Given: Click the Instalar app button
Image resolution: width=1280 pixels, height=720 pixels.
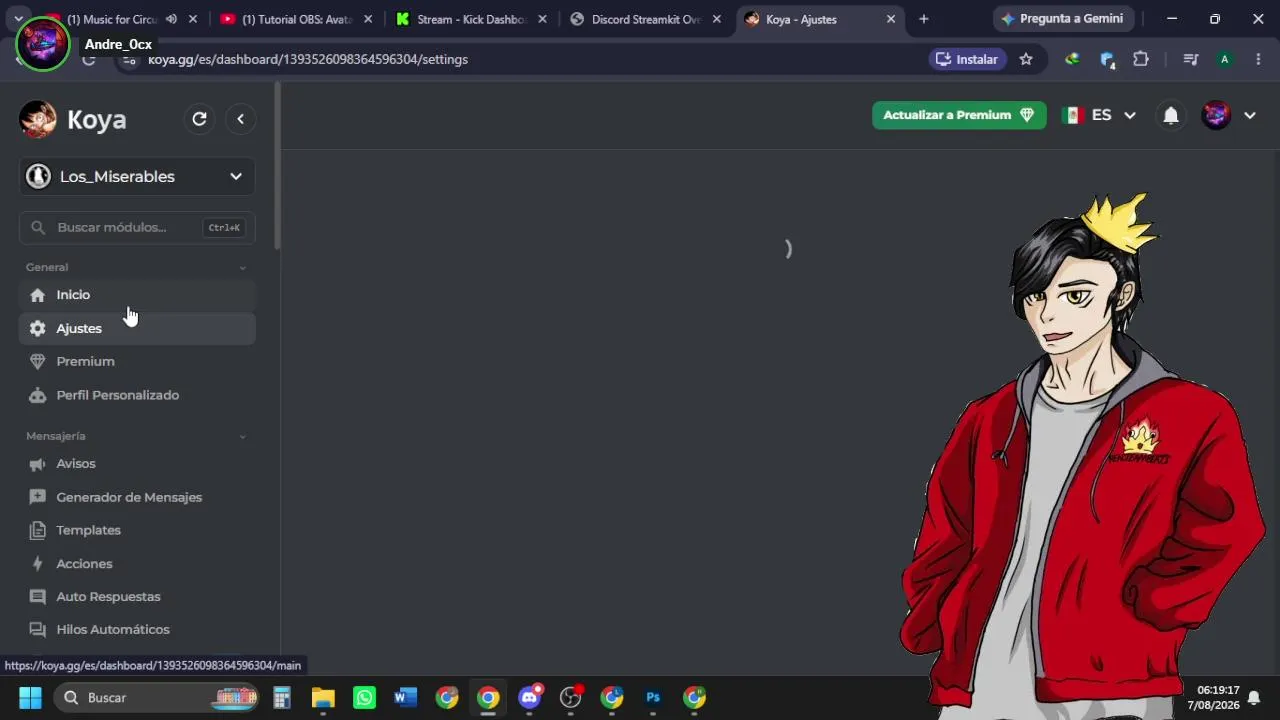Looking at the screenshot, I should pyautogui.click(x=967, y=59).
